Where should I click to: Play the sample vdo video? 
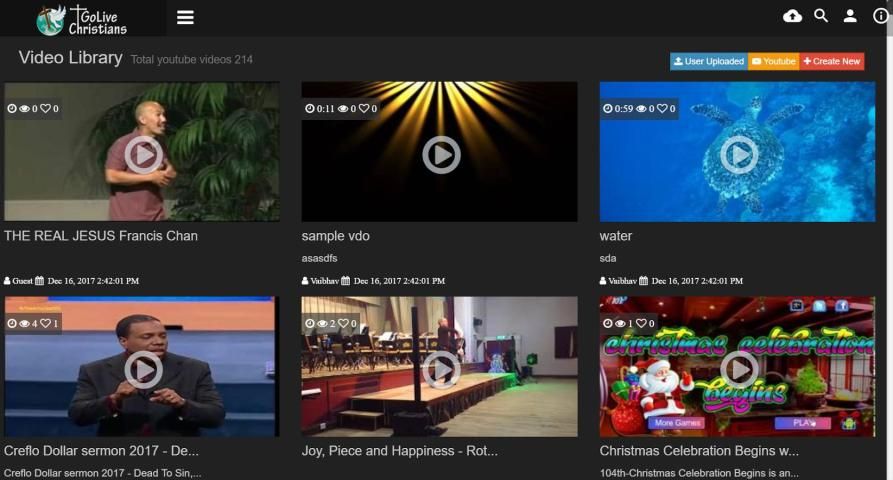[x=440, y=154]
